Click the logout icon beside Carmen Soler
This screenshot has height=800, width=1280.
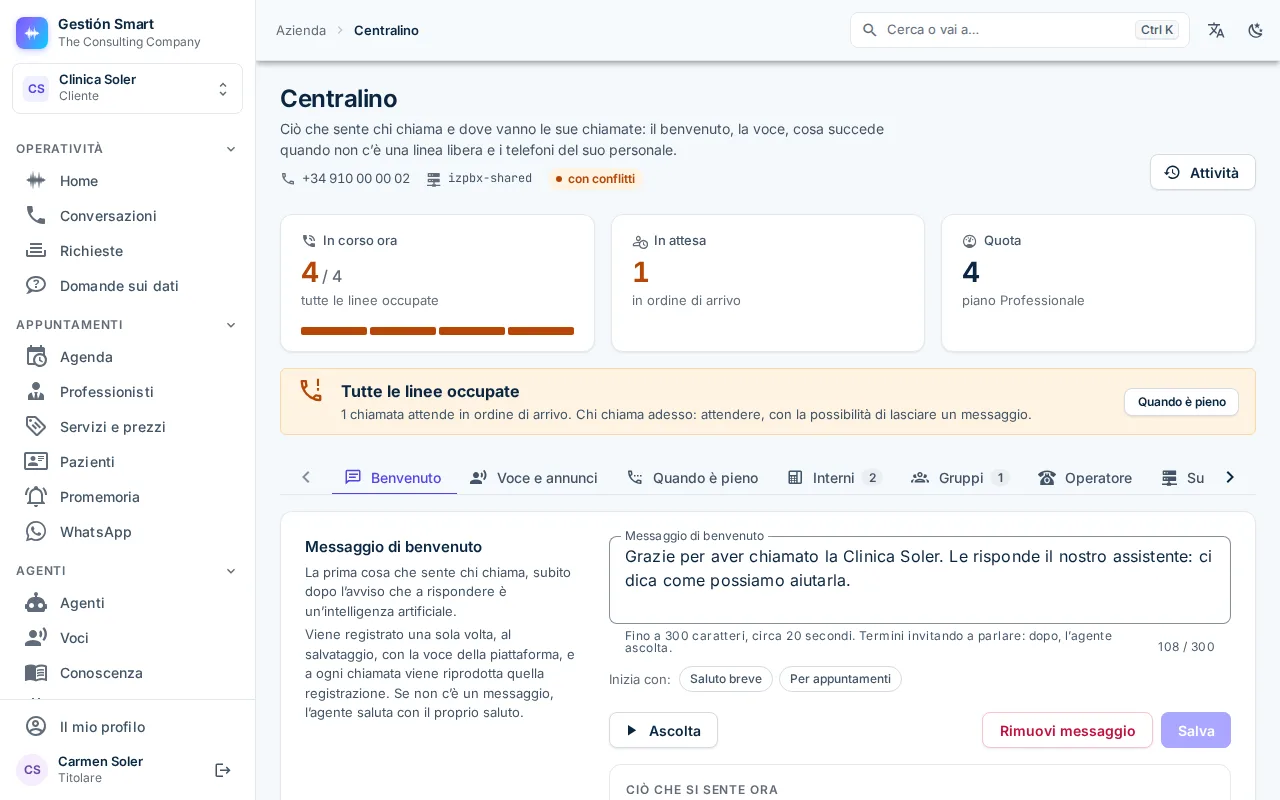(x=223, y=770)
